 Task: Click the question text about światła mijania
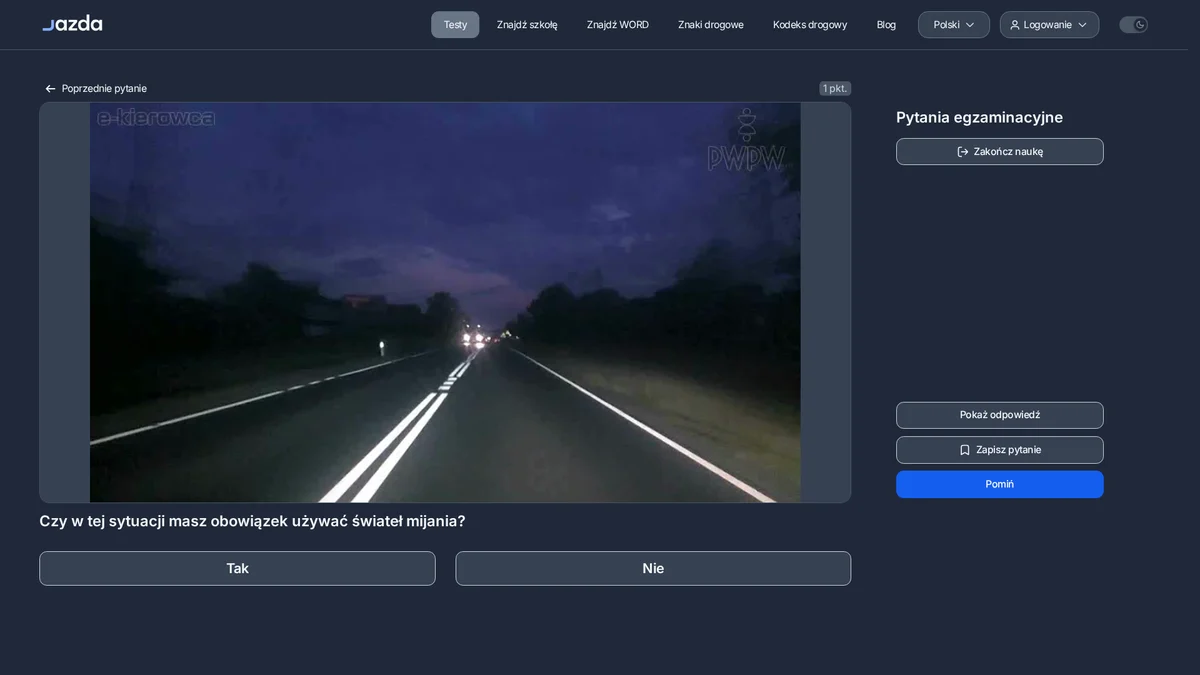pos(252,521)
